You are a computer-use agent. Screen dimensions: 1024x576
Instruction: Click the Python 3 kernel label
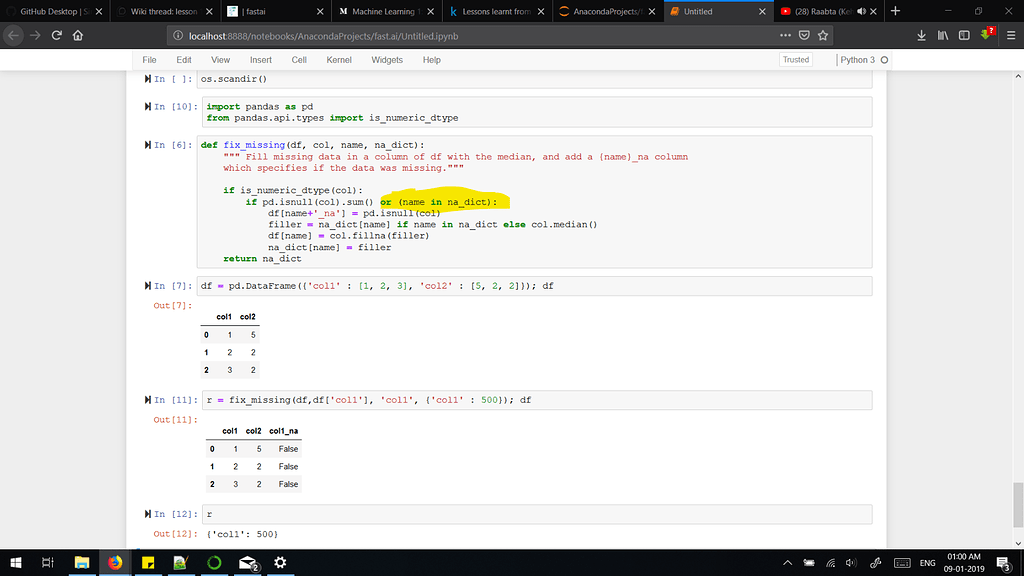click(860, 60)
